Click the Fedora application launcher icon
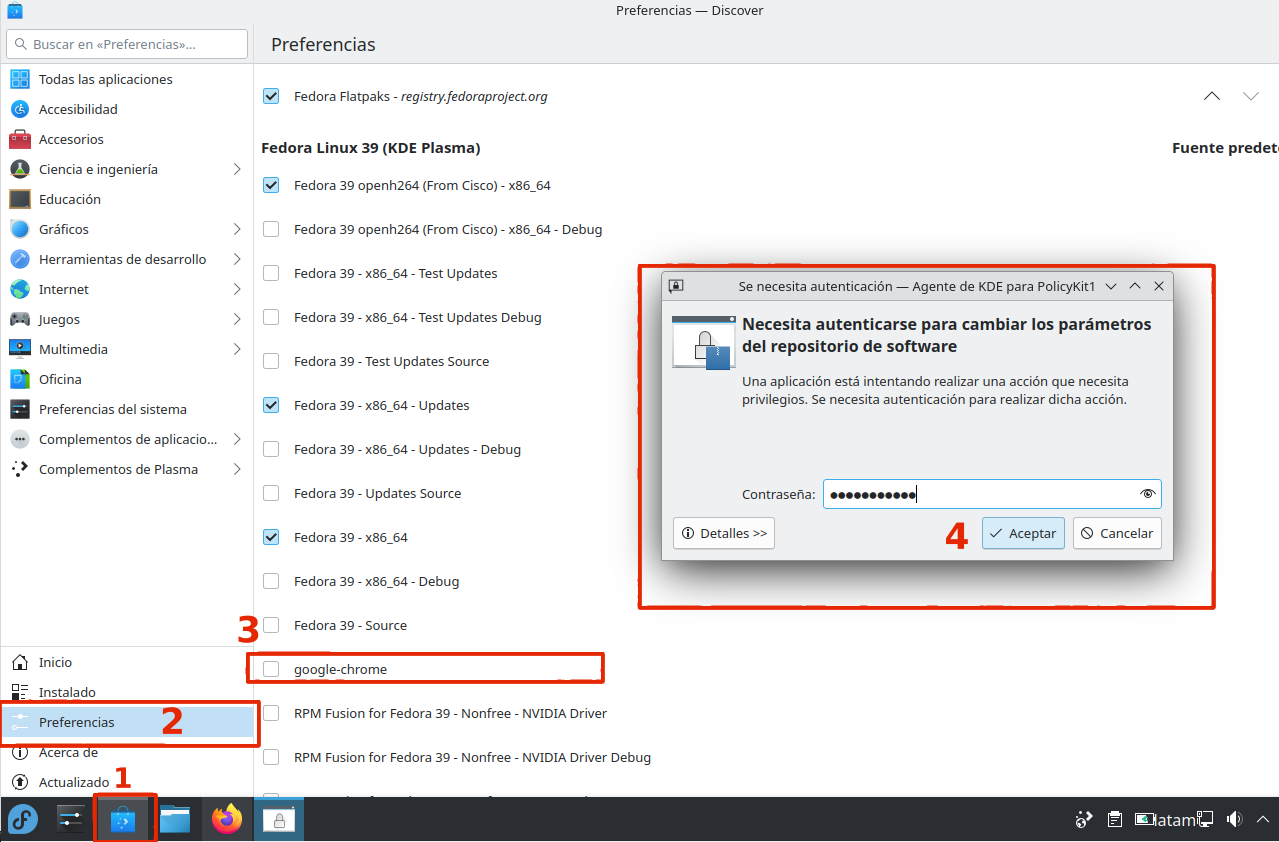 coord(22,820)
